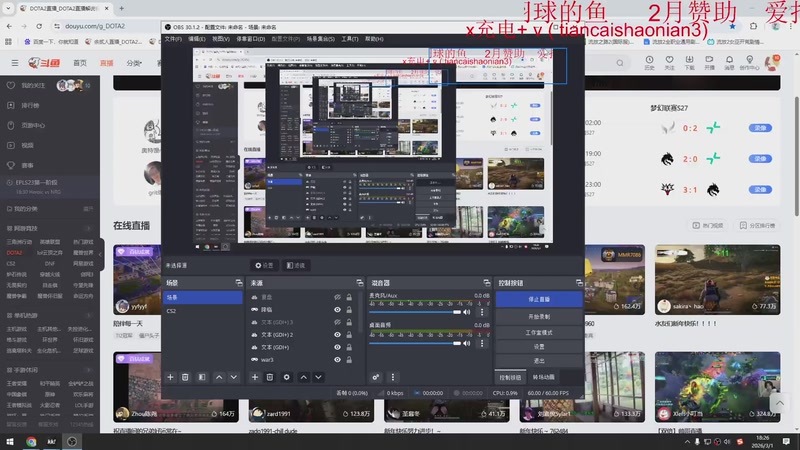
Task: Open the Douyu hamburger menu icon
Action: point(15,63)
